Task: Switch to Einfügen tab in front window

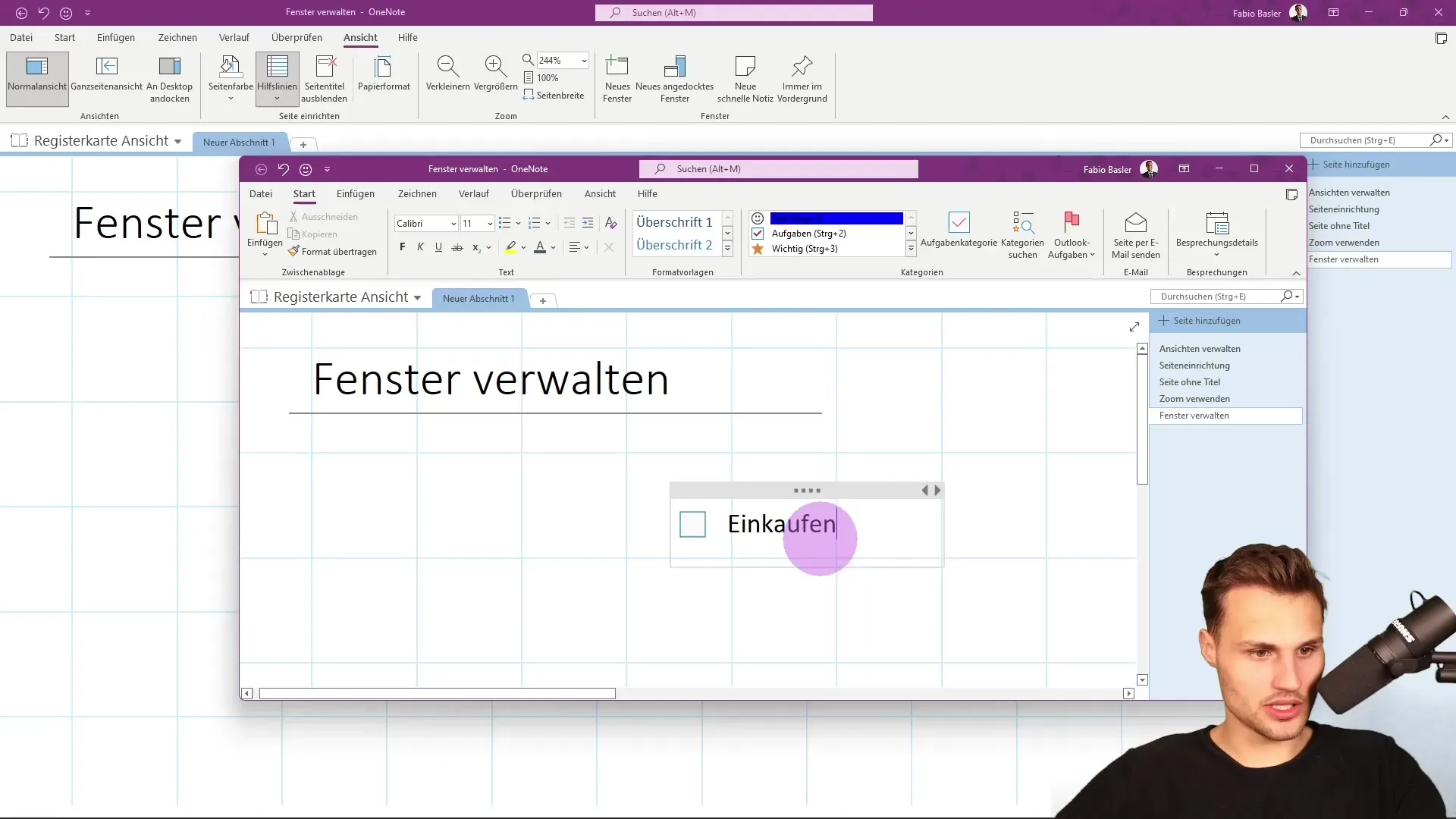Action: point(356,194)
